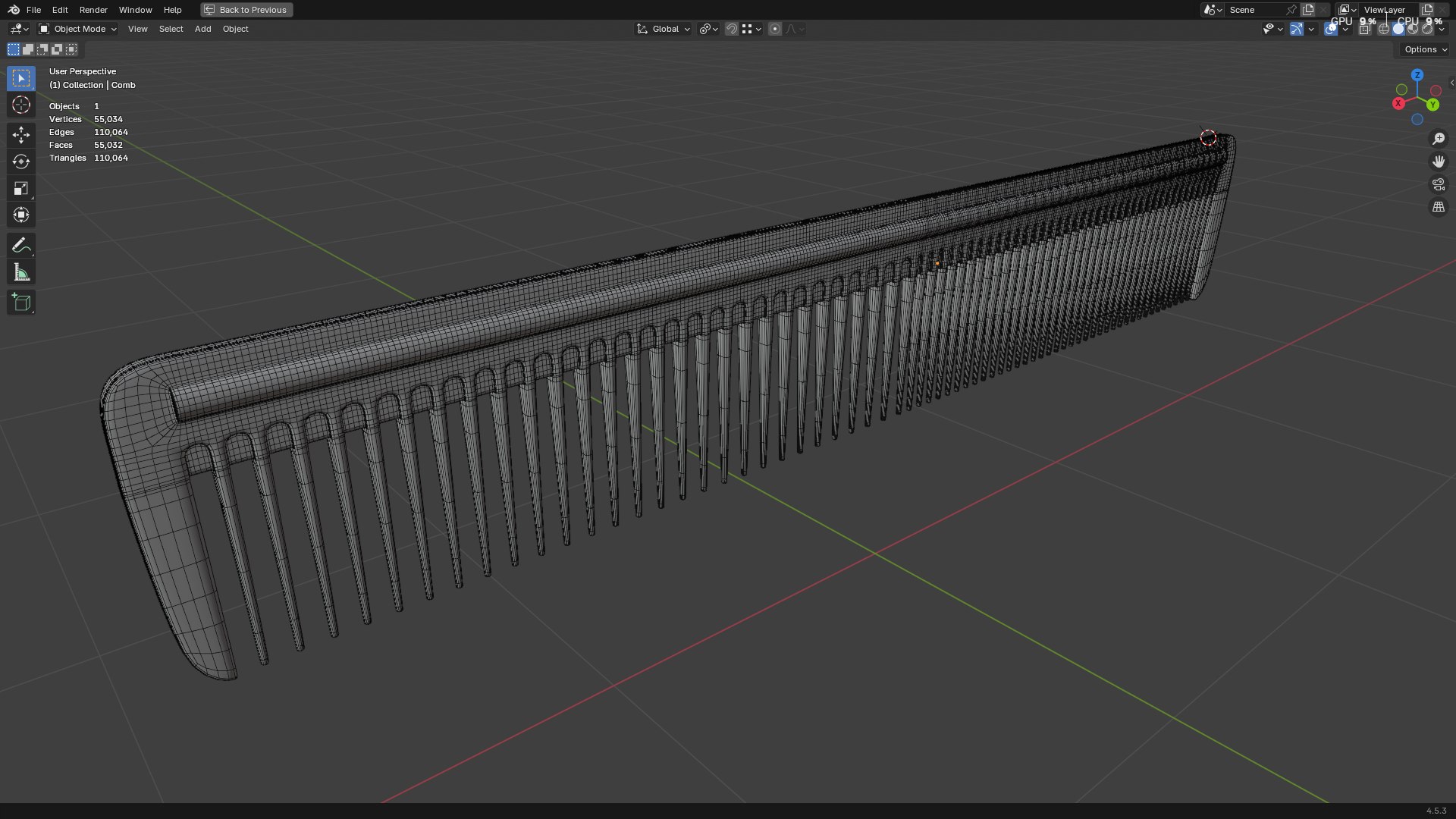Viewport: 1456px width, 819px height.
Task: Toggle viewport gizmos display
Action: click(1297, 29)
